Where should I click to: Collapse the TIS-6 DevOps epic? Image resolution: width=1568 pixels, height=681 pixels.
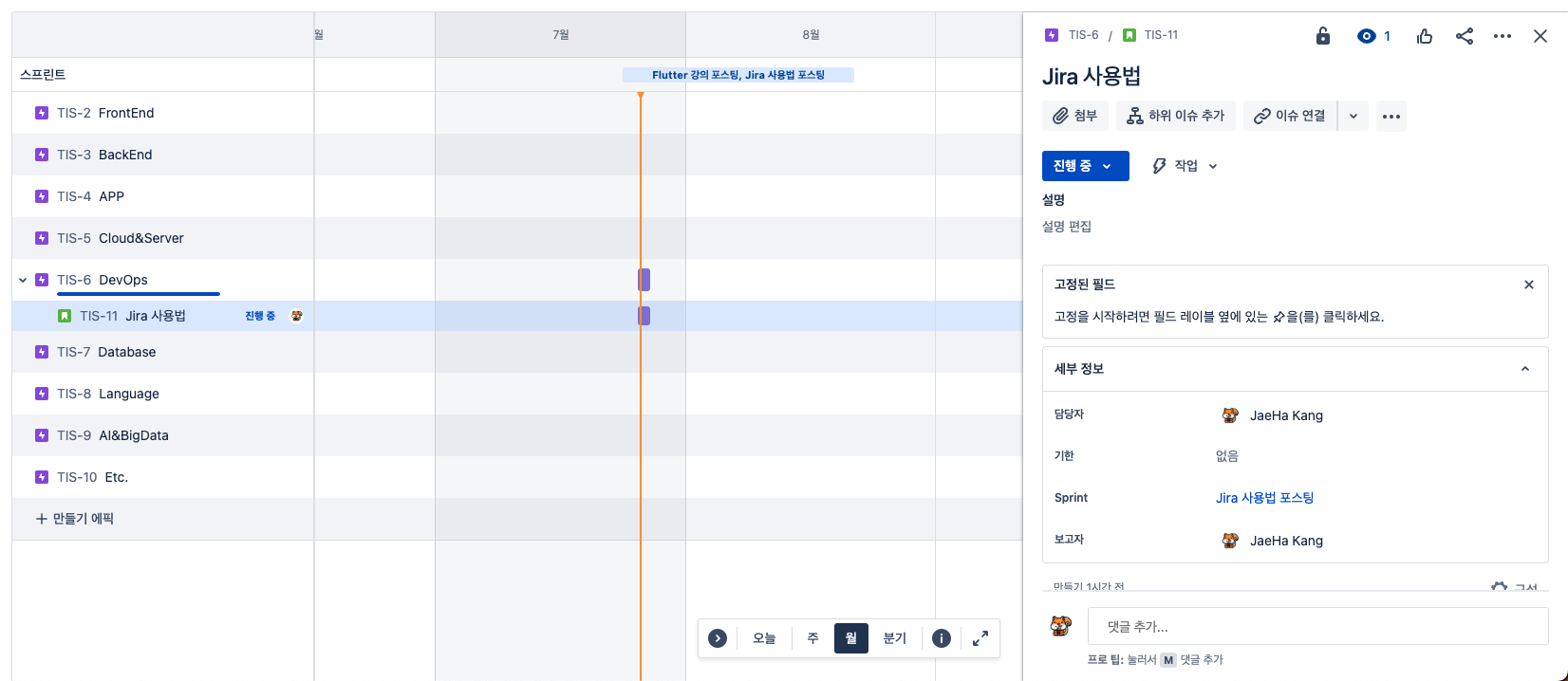(x=23, y=280)
